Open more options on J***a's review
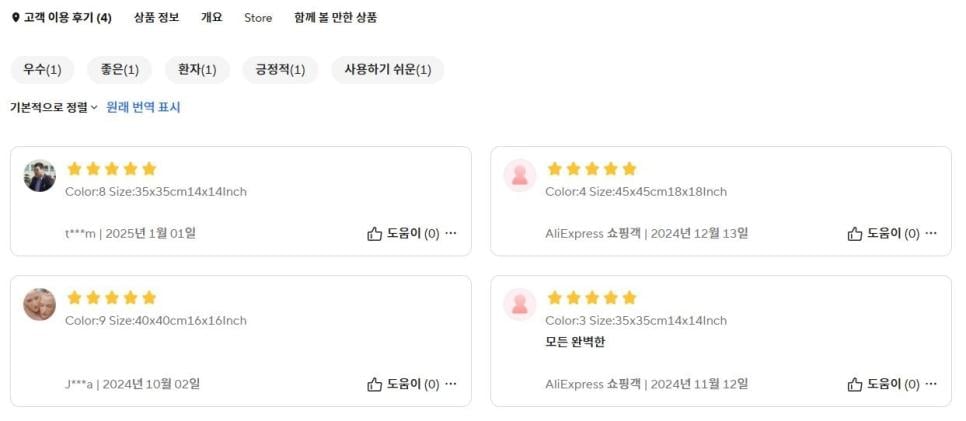Screen dimensions: 966x421 pos(451,384)
